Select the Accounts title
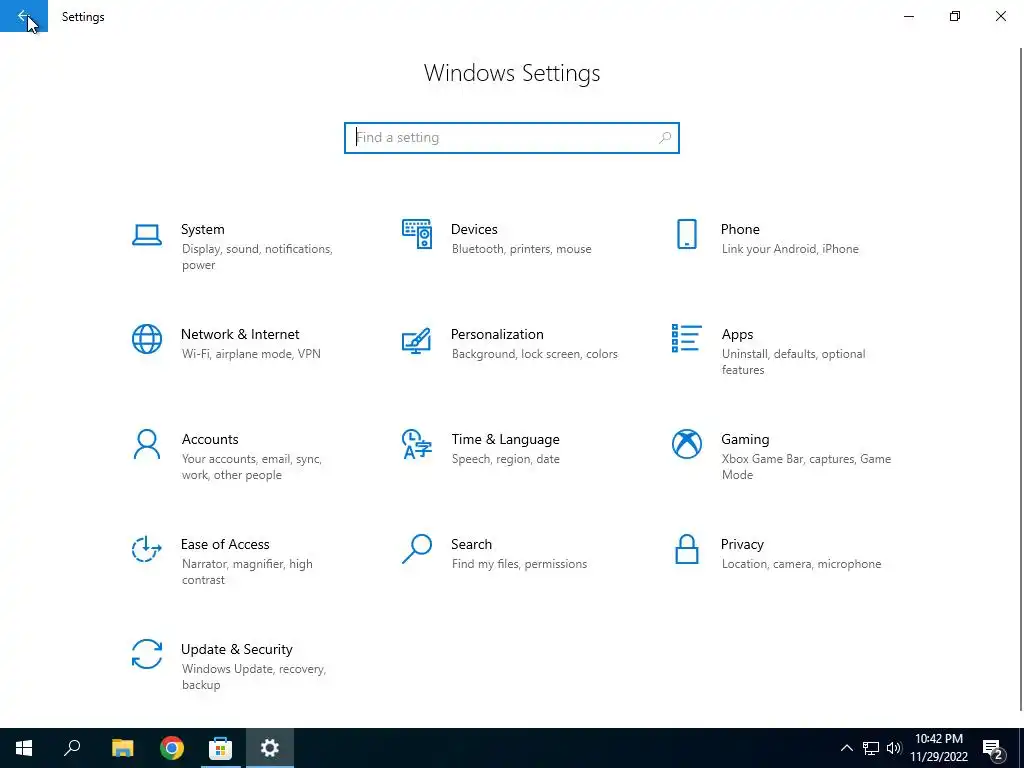Viewport: 1024px width, 768px height. (x=210, y=440)
